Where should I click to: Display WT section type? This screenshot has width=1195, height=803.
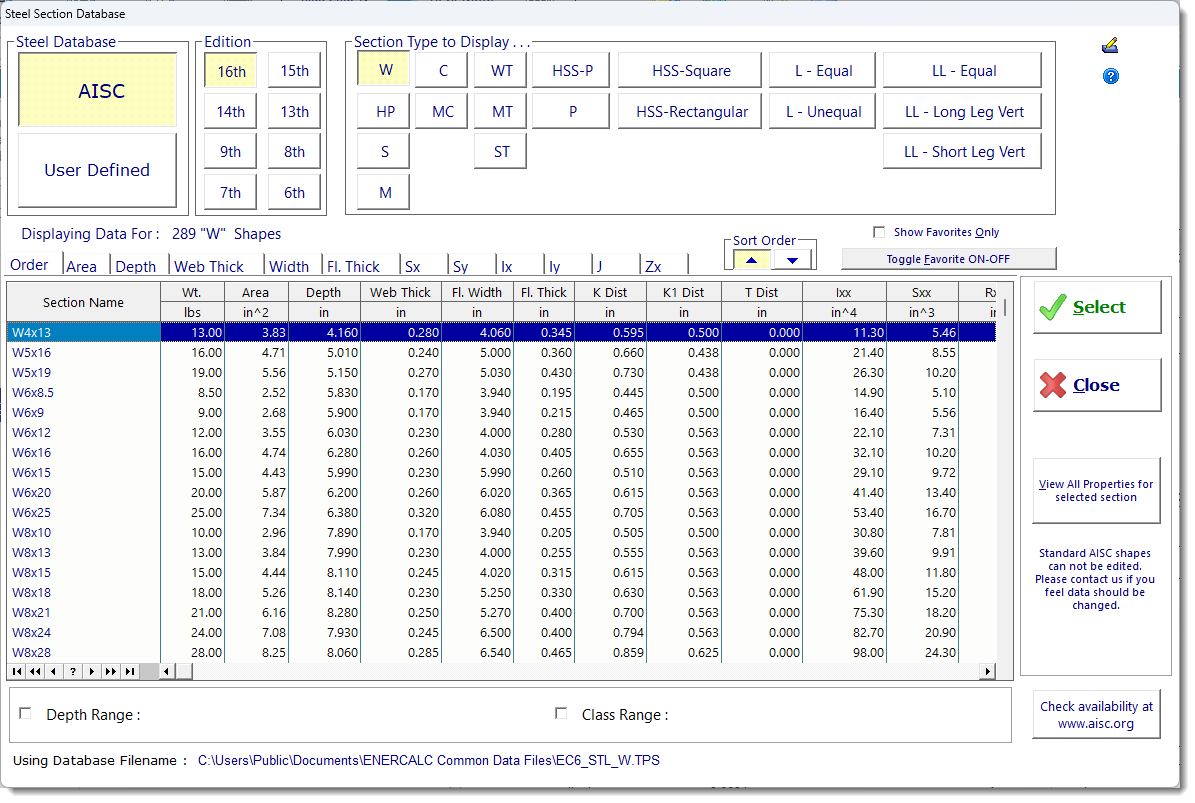click(x=501, y=71)
